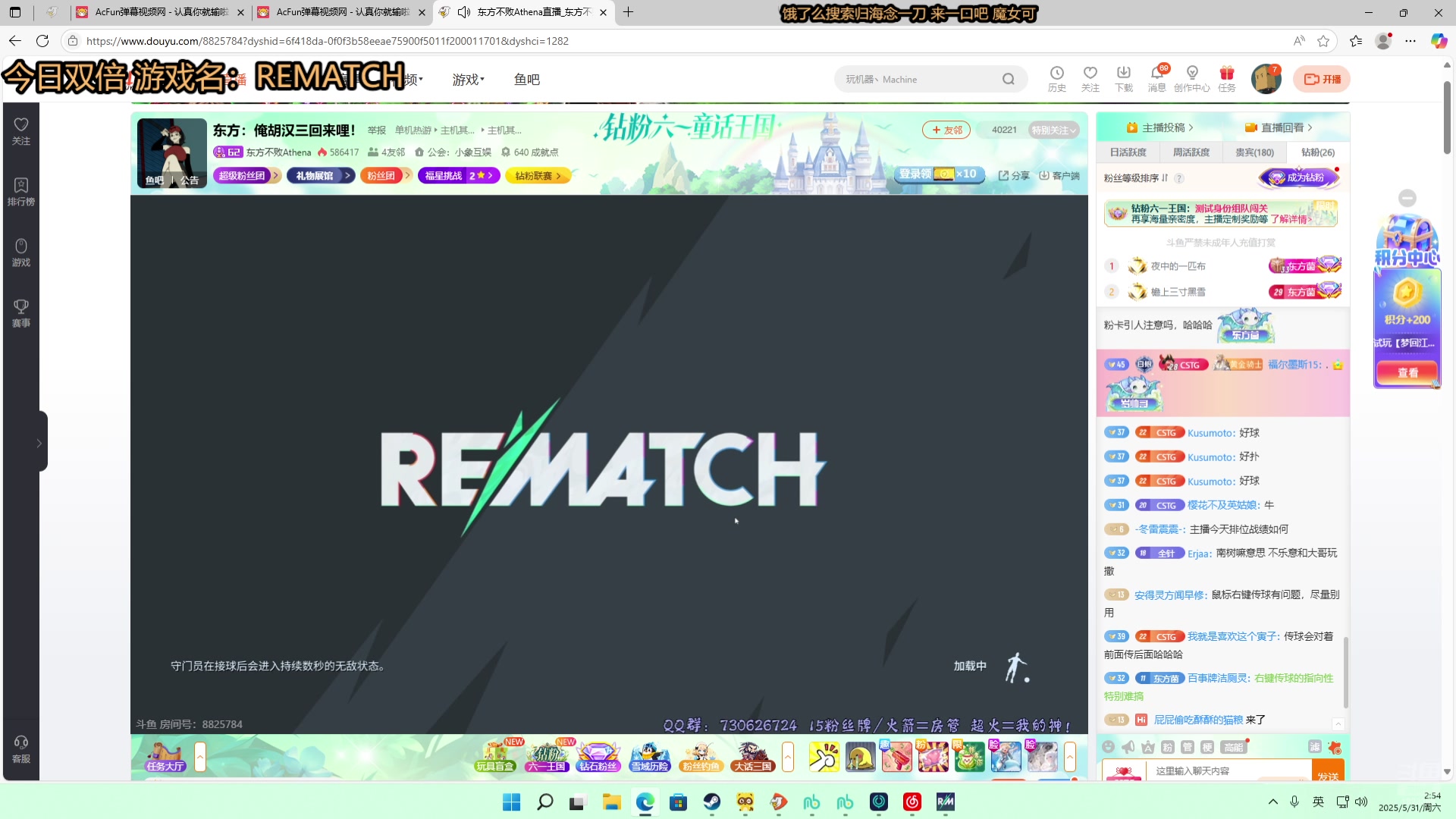Expand the 特别关注 dropdown
This screenshot has width=1456, height=819.
(1053, 130)
